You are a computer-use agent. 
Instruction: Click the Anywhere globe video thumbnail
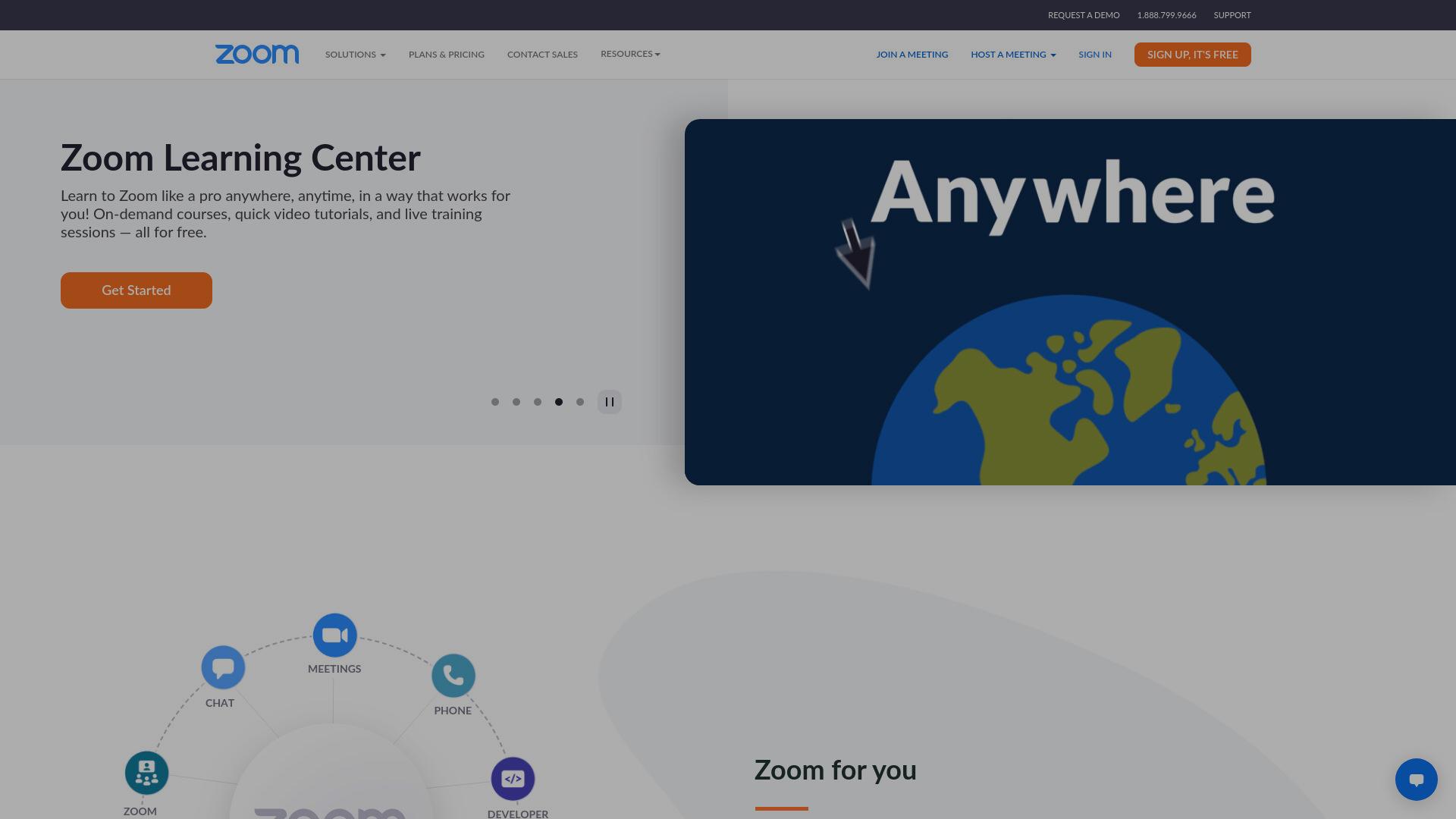tap(1070, 302)
